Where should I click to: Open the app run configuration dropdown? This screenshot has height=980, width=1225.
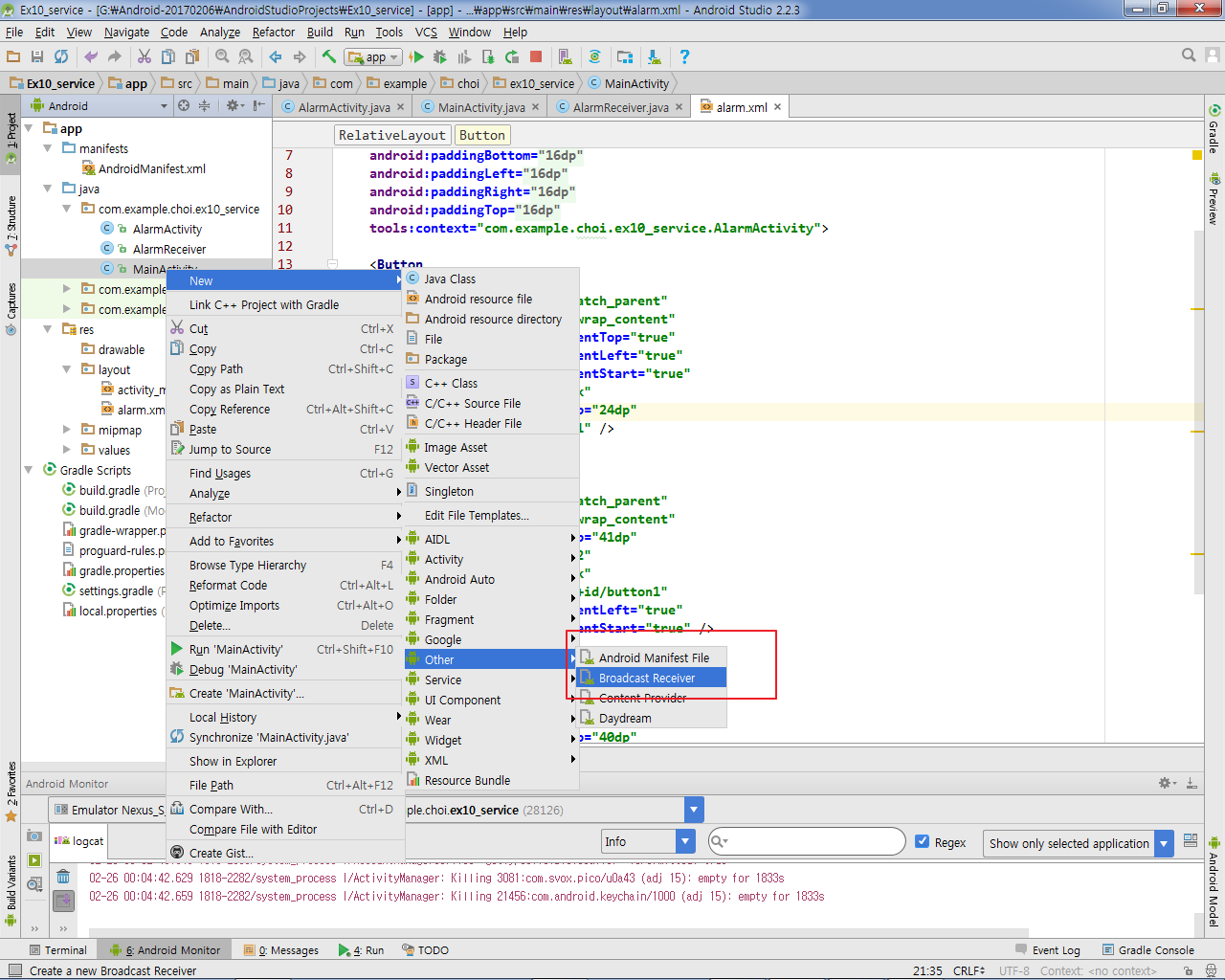(373, 57)
